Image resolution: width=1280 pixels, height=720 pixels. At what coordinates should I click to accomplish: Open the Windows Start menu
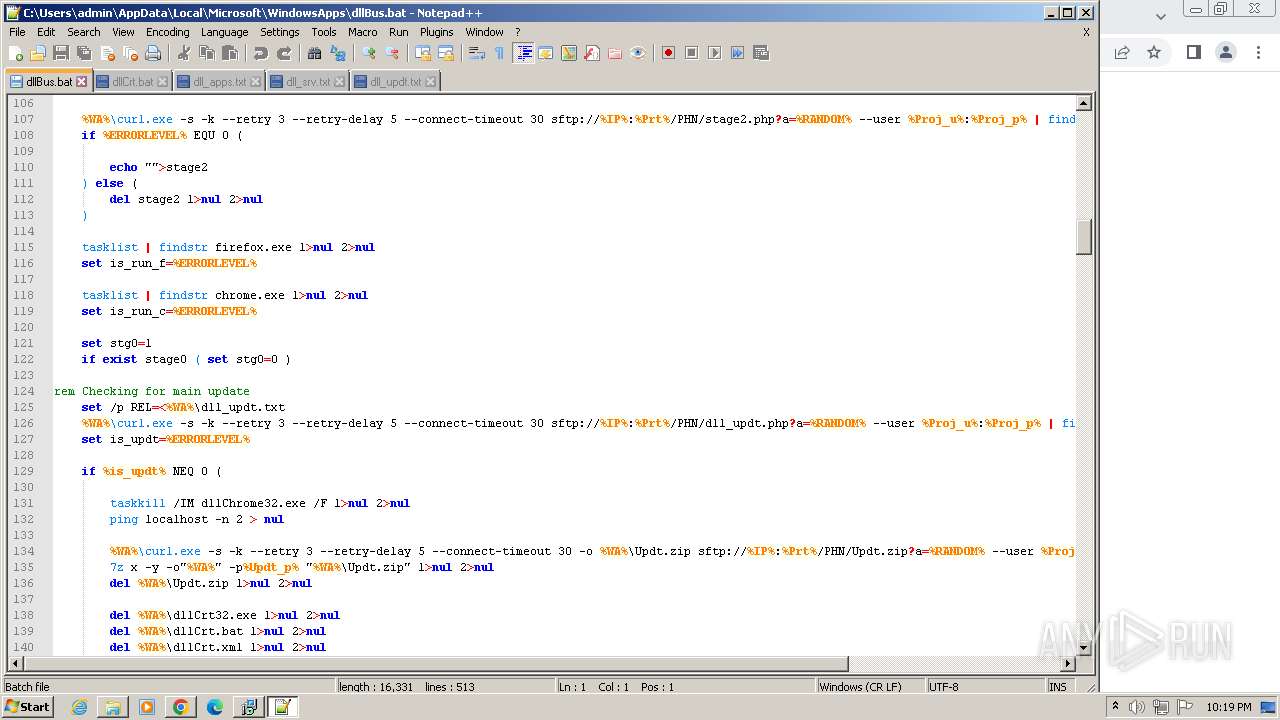point(27,707)
